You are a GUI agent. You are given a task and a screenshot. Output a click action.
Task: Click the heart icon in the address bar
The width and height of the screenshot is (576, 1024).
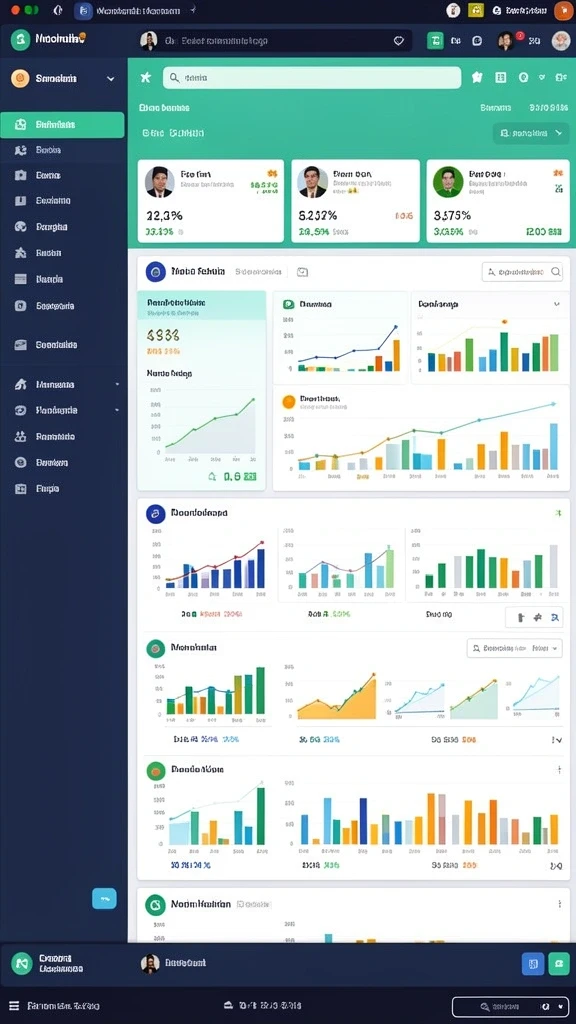398,40
